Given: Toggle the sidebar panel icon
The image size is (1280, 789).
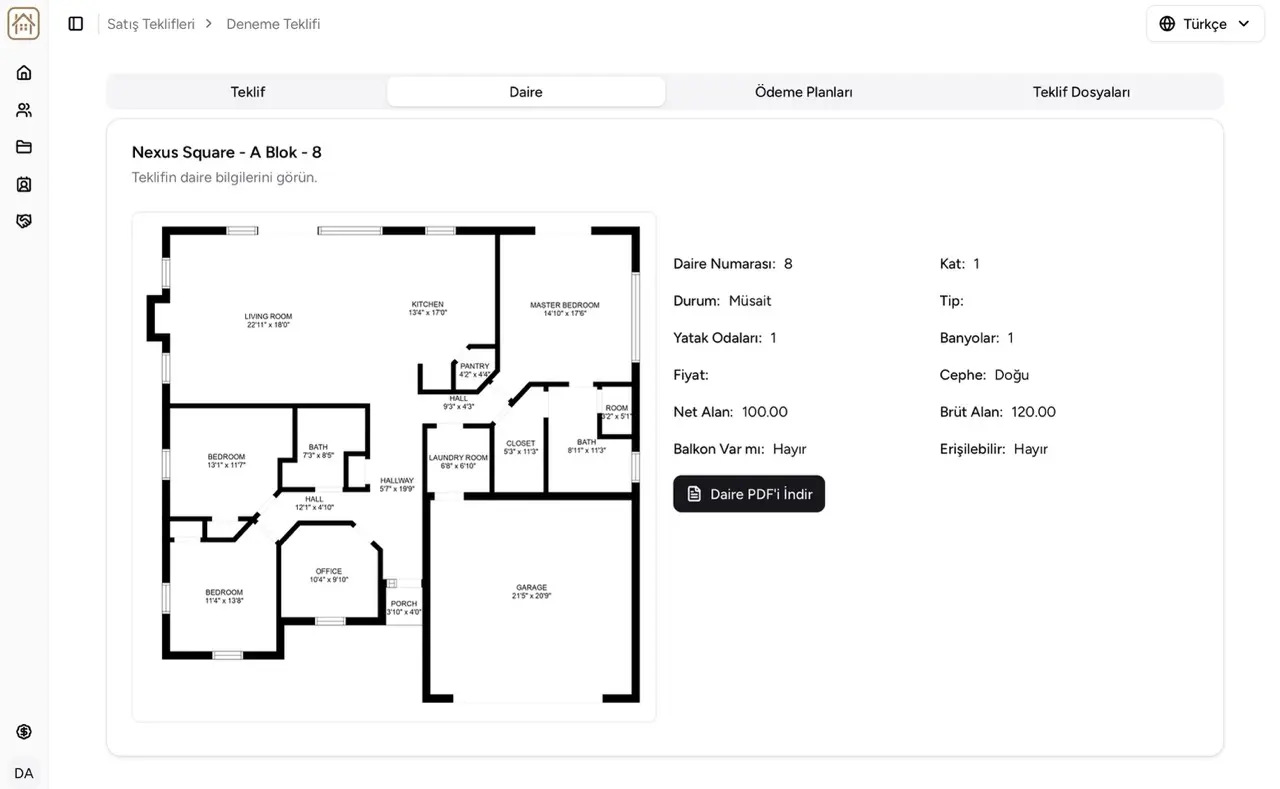Looking at the screenshot, I should [x=76, y=24].
